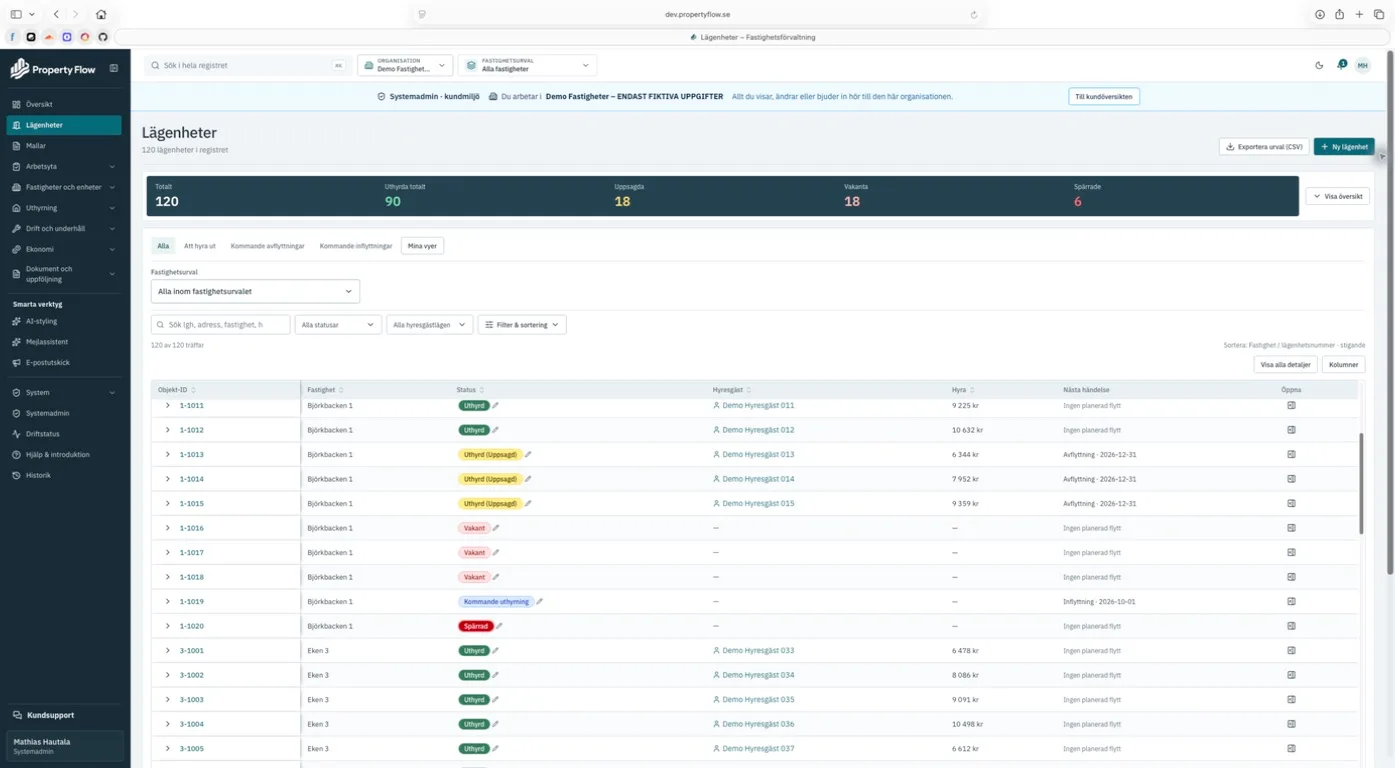The height and width of the screenshot is (768, 1395).
Task: Sort by the Status column sort icon
Action: (x=482, y=390)
